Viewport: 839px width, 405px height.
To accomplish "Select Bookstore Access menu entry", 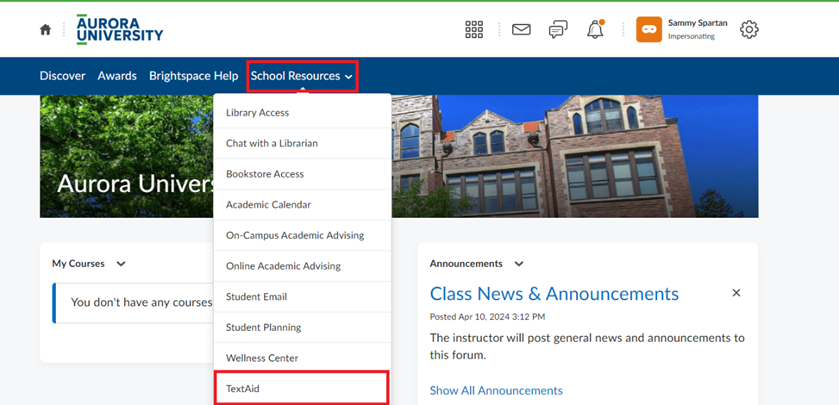I will (x=302, y=174).
